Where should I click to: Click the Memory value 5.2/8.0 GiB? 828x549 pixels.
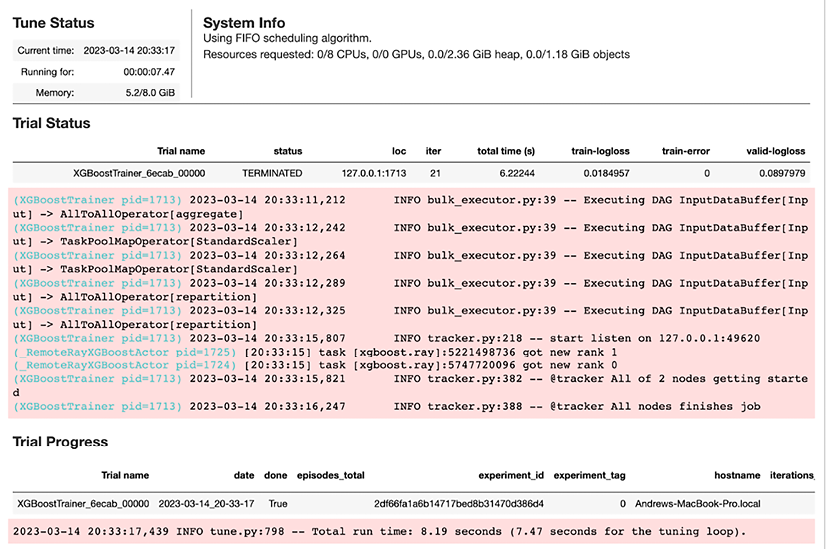point(150,93)
